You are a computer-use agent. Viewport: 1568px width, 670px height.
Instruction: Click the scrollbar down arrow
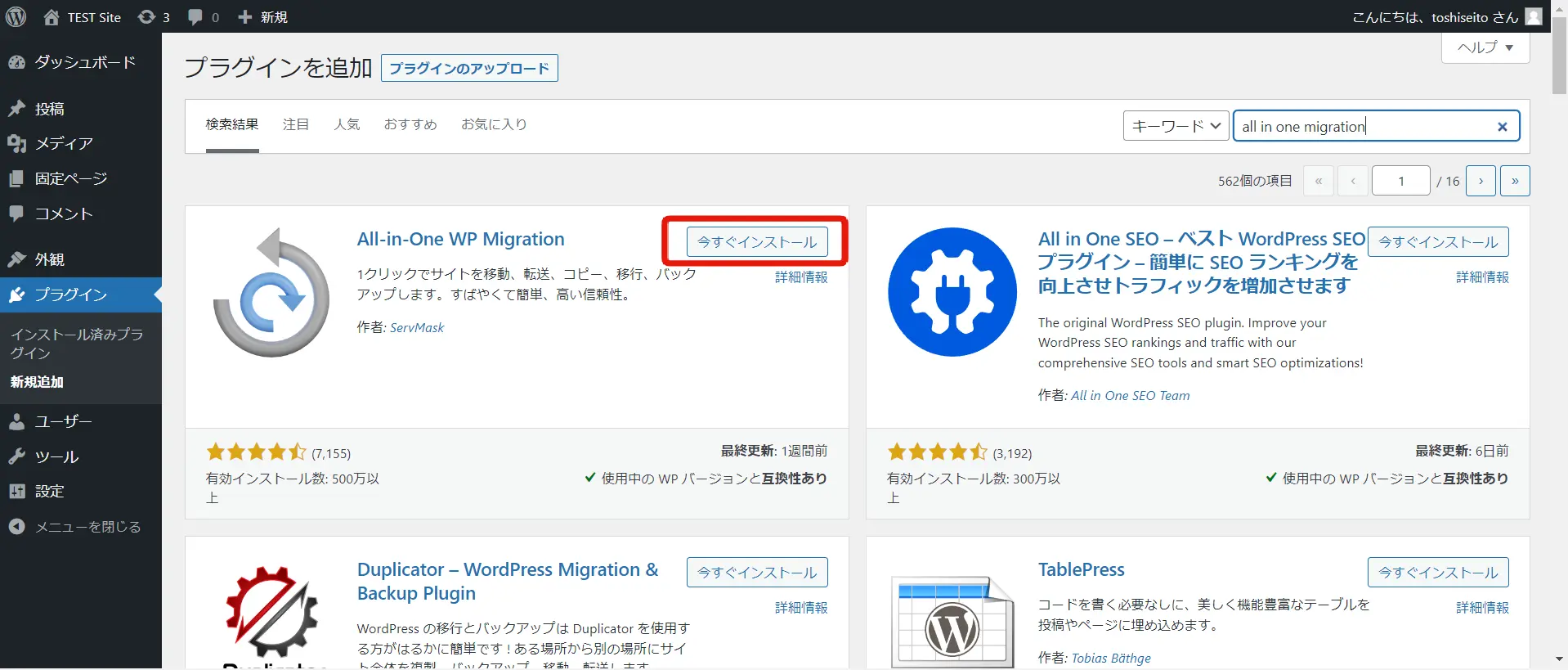(1559, 659)
